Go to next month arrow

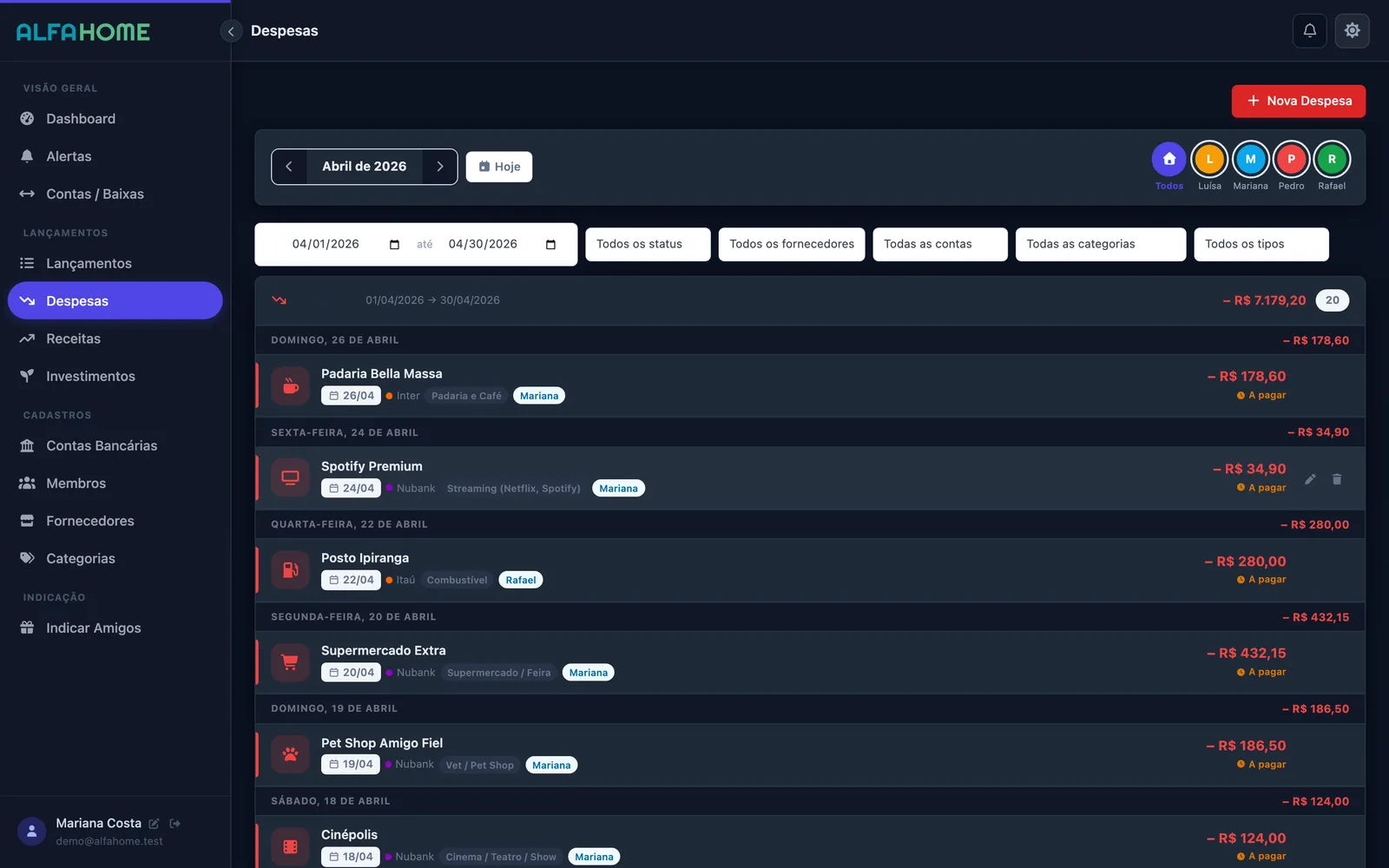point(440,167)
